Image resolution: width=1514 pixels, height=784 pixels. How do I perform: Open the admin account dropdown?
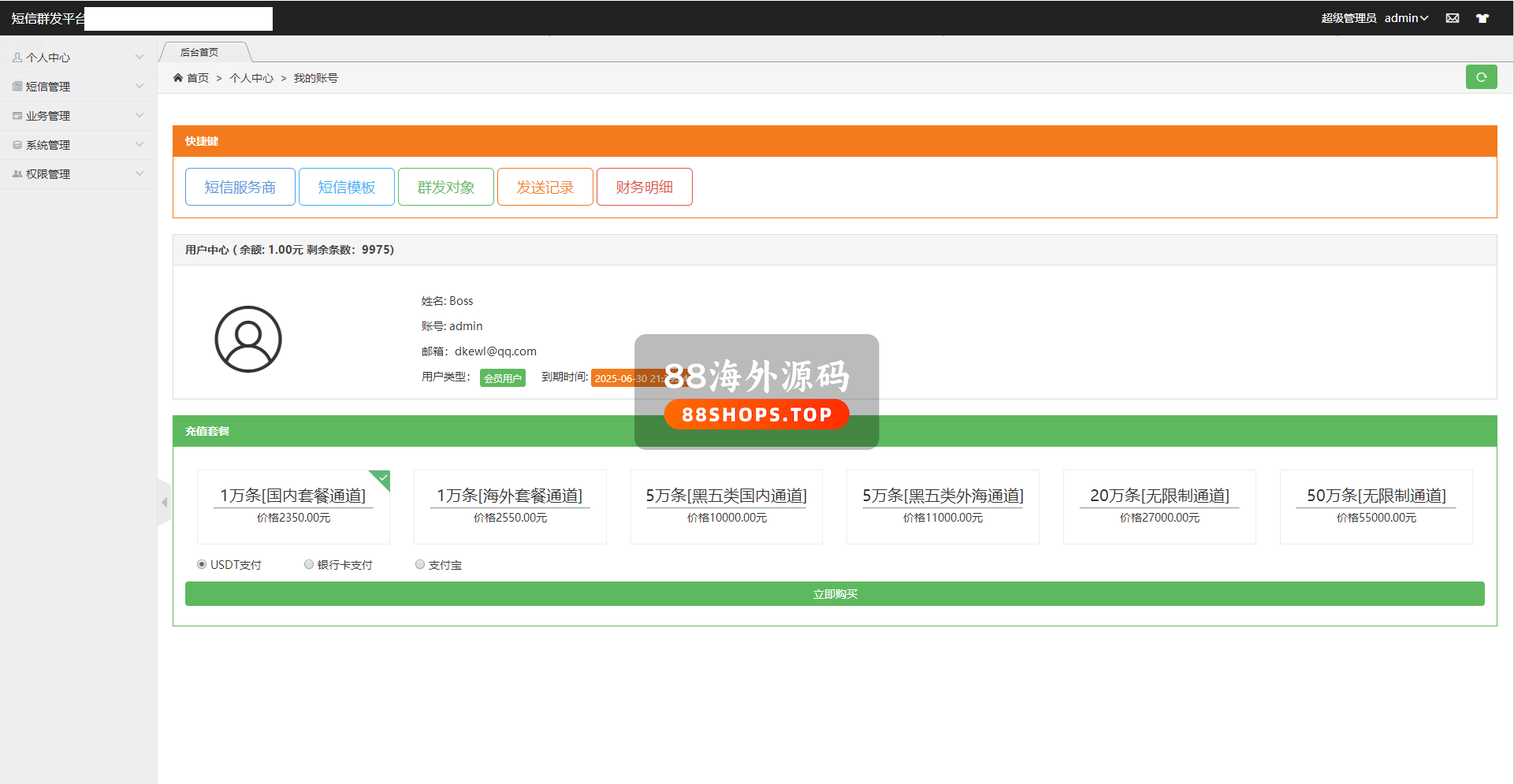tap(1406, 18)
